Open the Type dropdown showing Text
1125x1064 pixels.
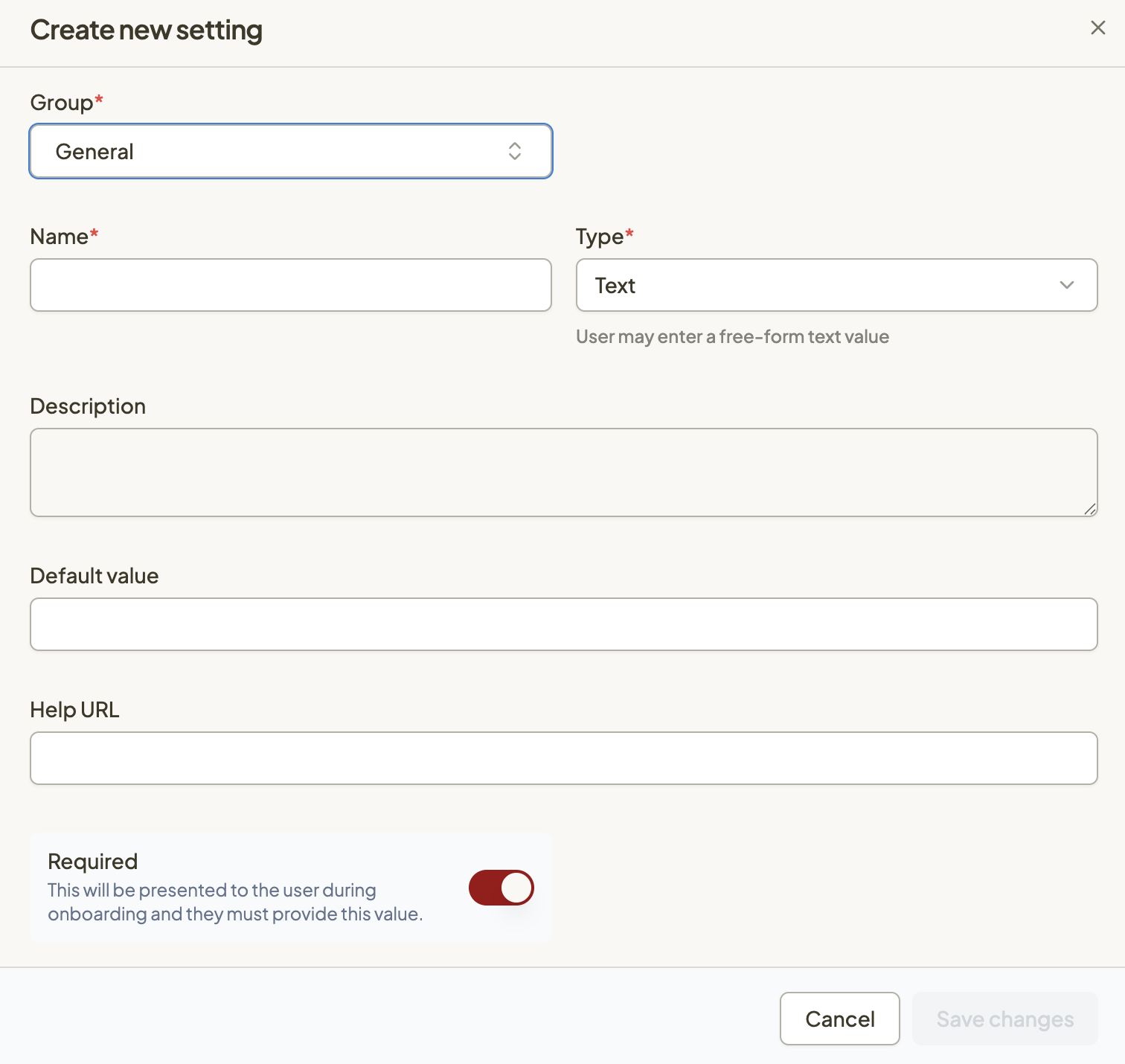[836, 285]
